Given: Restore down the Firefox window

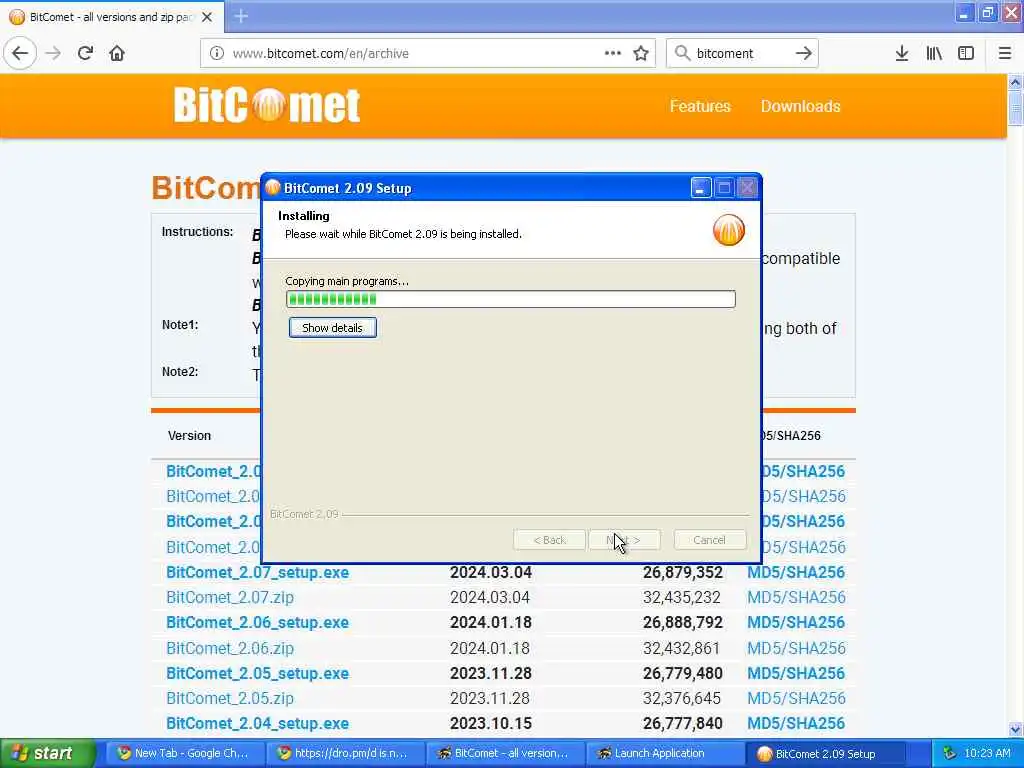Looking at the screenshot, I should [988, 13].
